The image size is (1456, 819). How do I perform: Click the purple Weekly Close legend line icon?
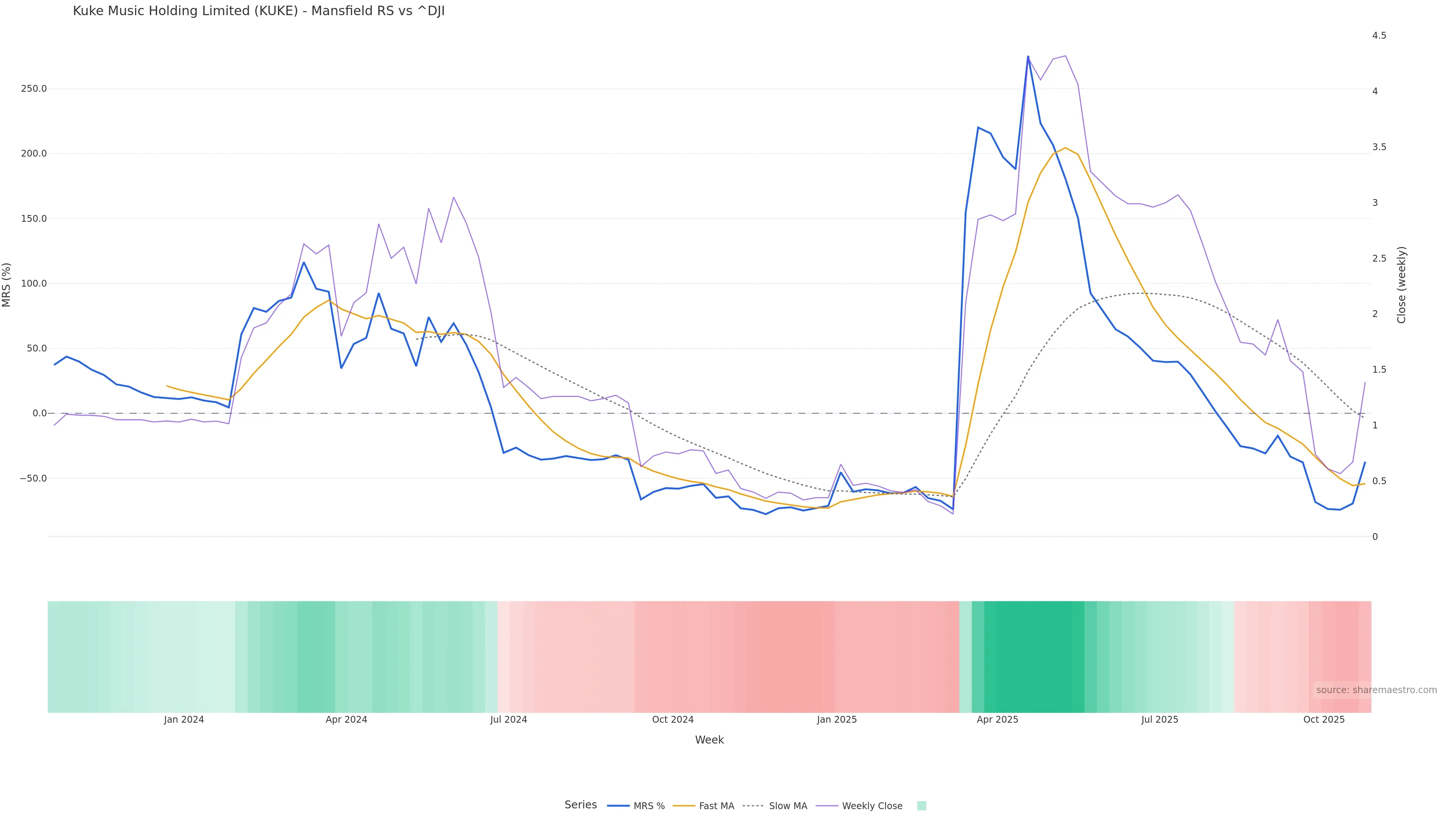point(827,806)
